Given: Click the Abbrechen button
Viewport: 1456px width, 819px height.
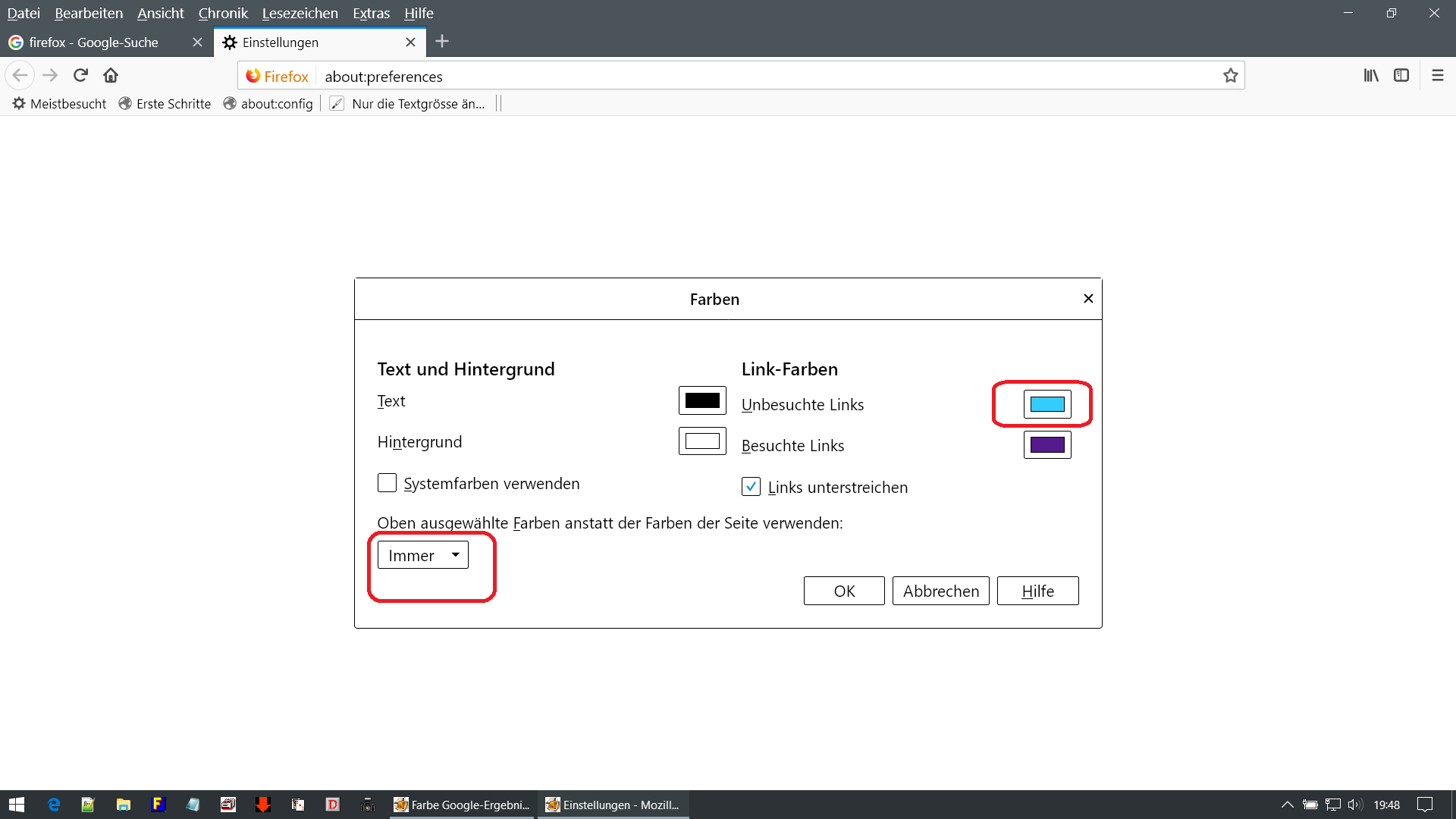Looking at the screenshot, I should (x=940, y=591).
